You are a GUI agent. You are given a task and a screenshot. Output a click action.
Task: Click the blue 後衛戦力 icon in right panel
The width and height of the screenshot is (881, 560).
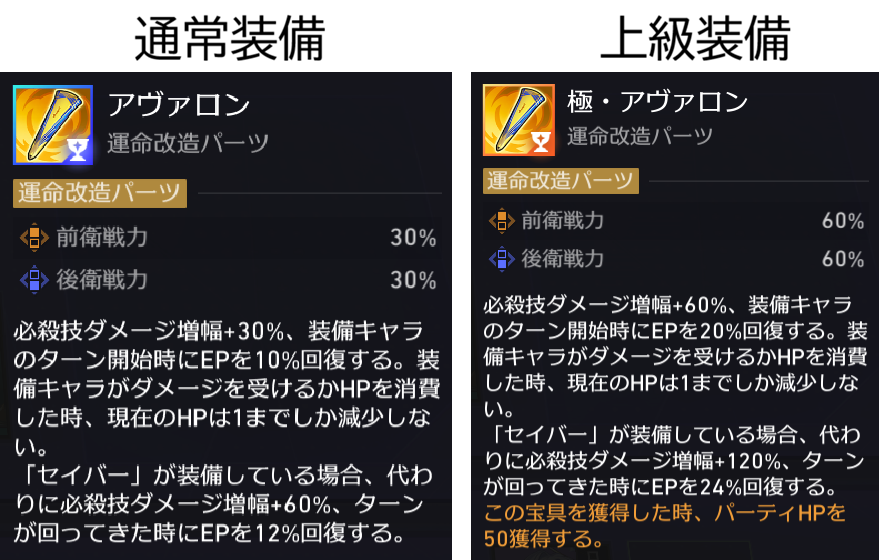pos(502,259)
